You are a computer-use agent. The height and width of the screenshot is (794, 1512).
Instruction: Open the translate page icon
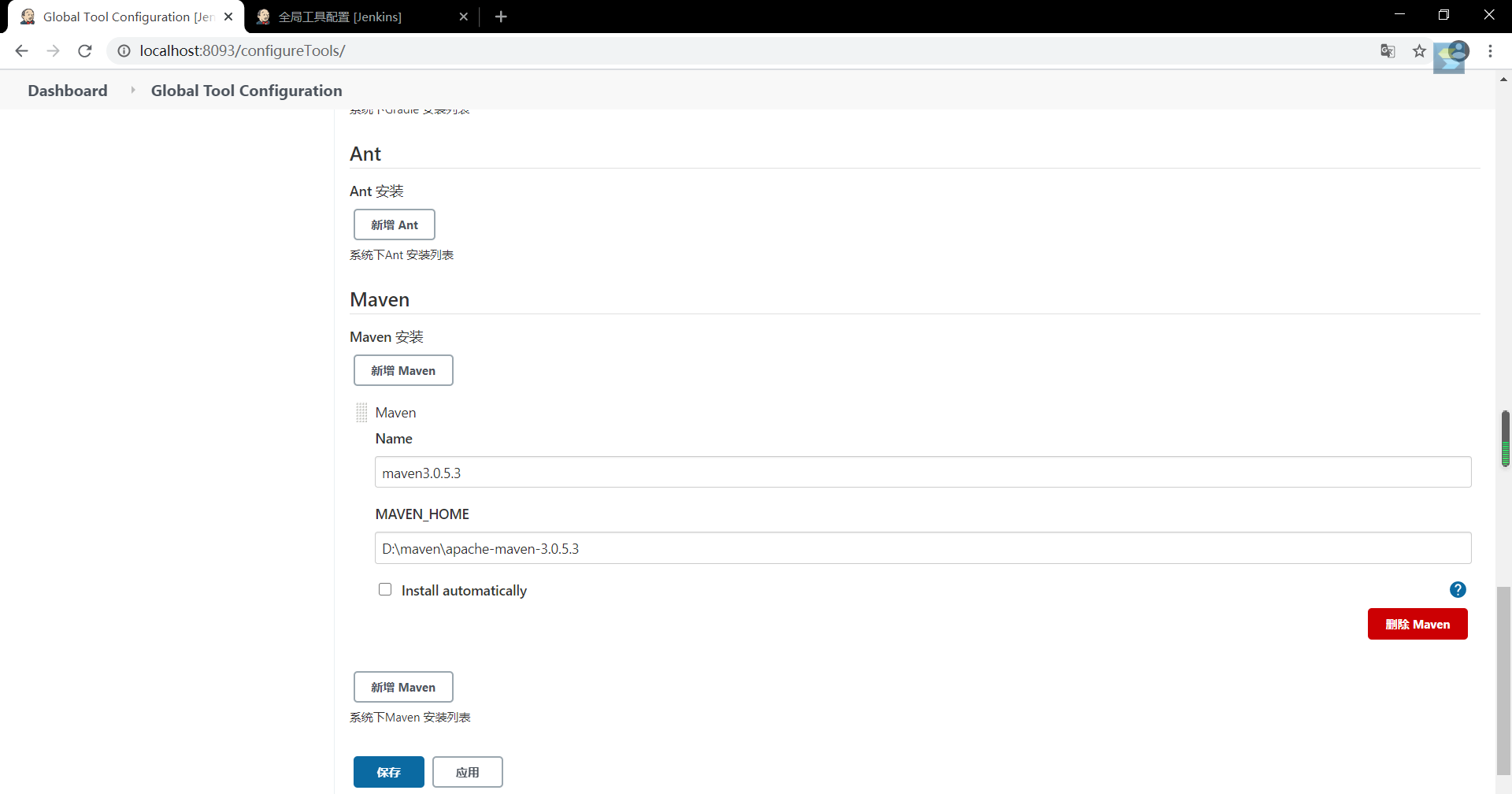[x=1388, y=50]
